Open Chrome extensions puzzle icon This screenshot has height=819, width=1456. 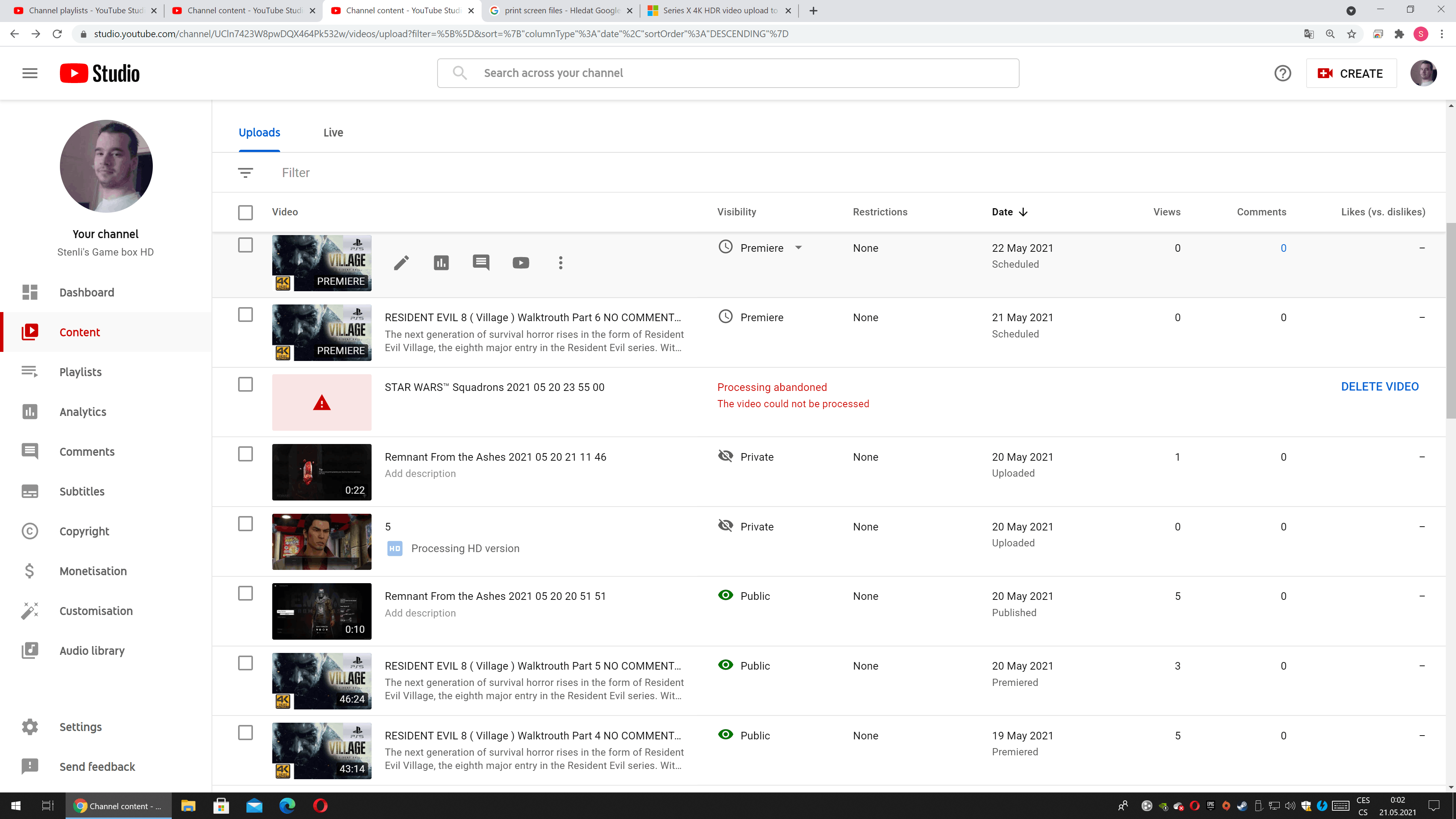[1399, 34]
